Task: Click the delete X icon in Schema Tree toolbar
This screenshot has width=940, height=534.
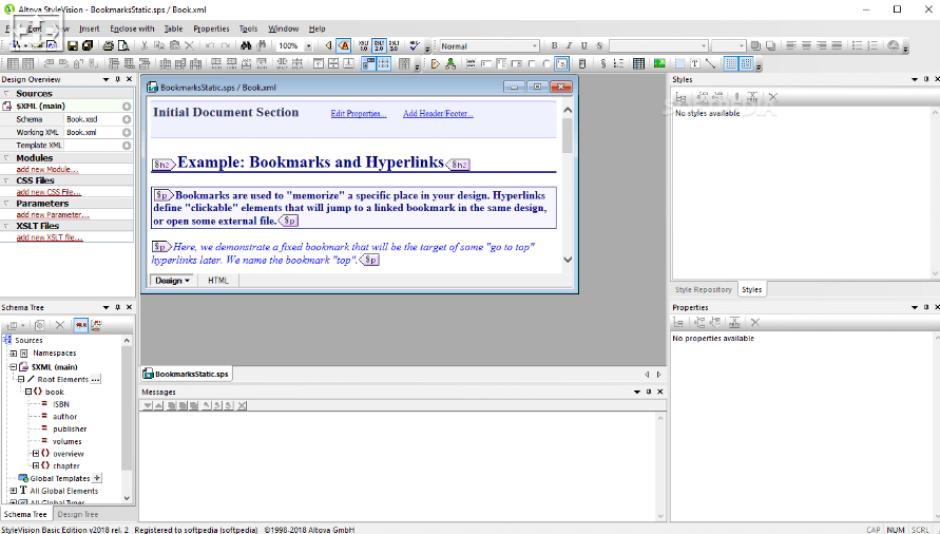Action: (x=59, y=325)
